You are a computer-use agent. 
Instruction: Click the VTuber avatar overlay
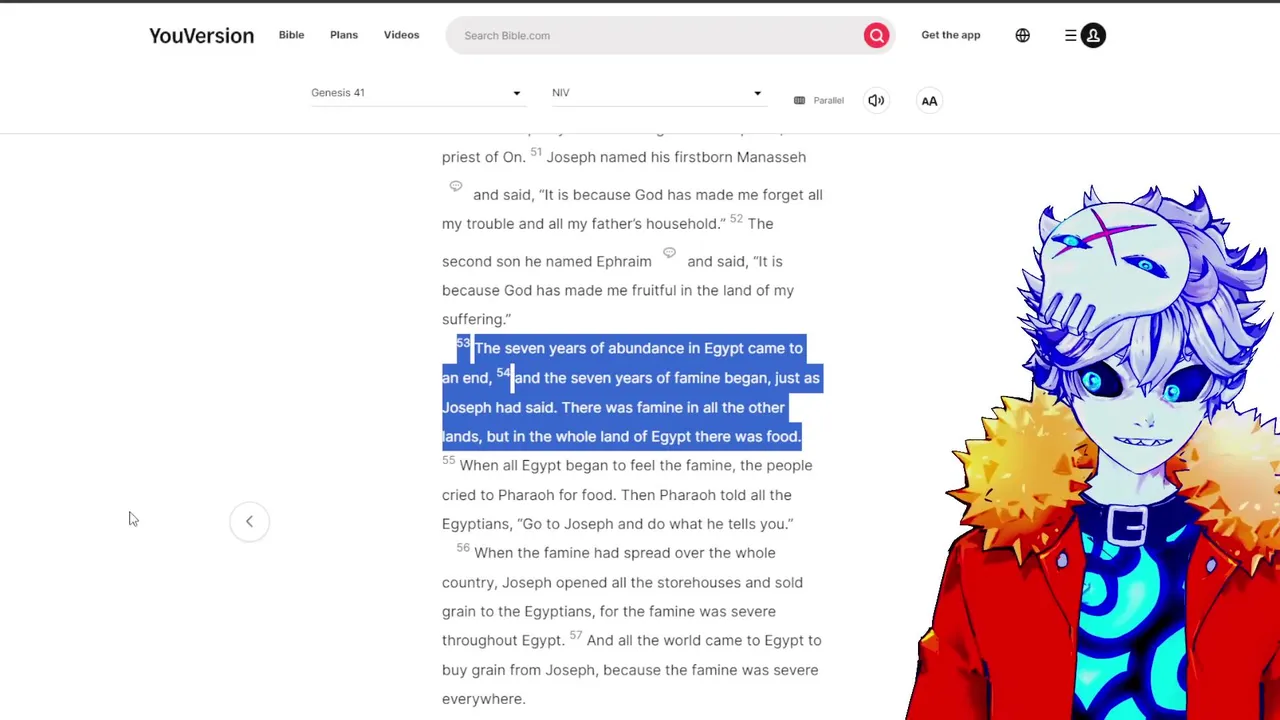[x=1098, y=450]
